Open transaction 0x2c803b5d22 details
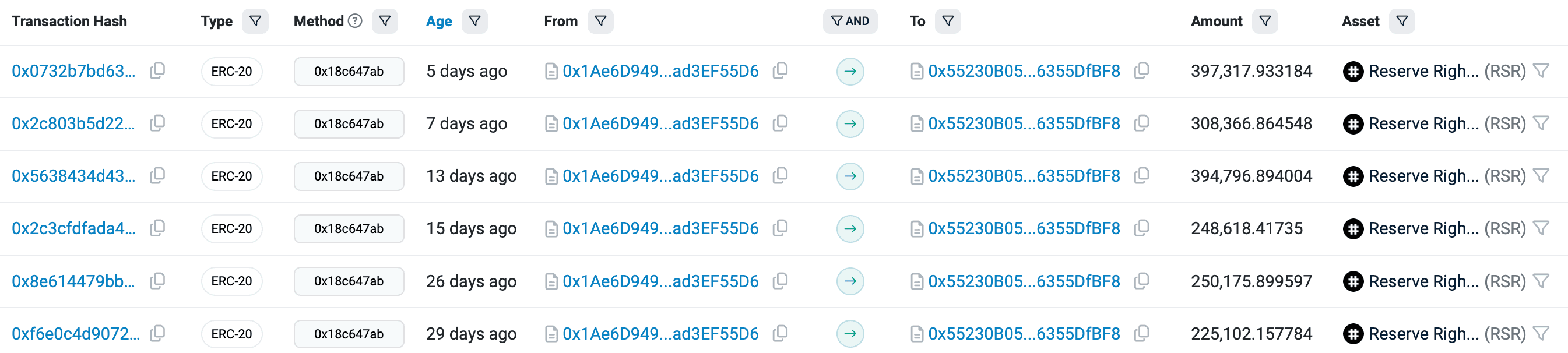Viewport: 1568px width, 353px height. 73,123
